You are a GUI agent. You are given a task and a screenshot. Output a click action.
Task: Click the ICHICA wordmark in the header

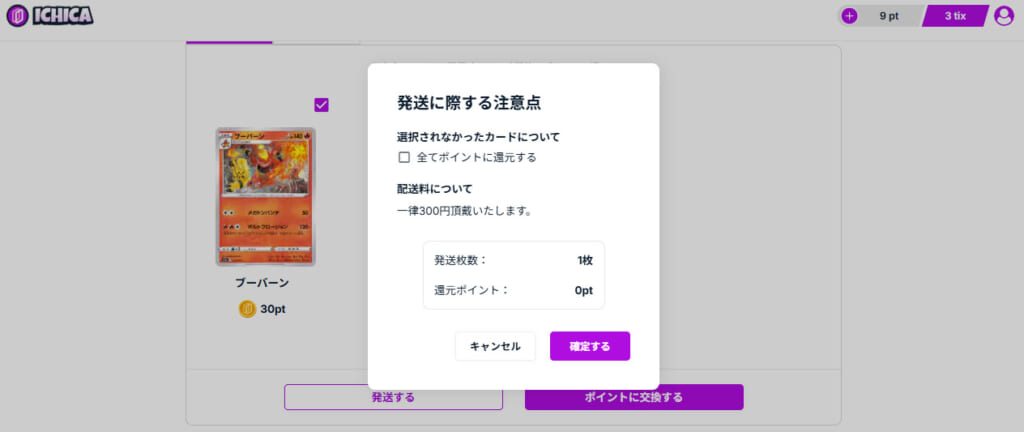point(63,16)
